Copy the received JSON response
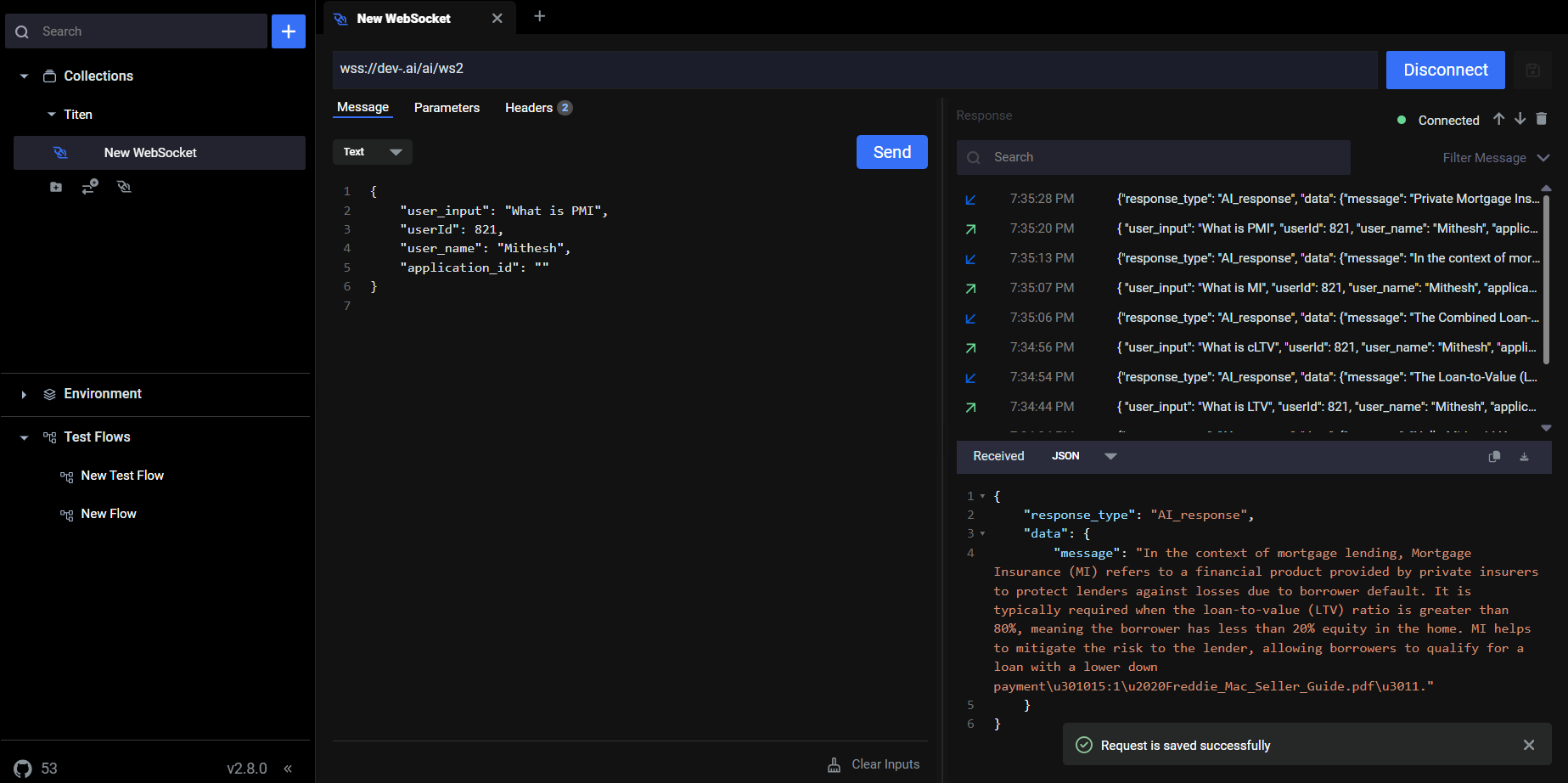Viewport: 1568px width, 783px height. pyautogui.click(x=1494, y=457)
